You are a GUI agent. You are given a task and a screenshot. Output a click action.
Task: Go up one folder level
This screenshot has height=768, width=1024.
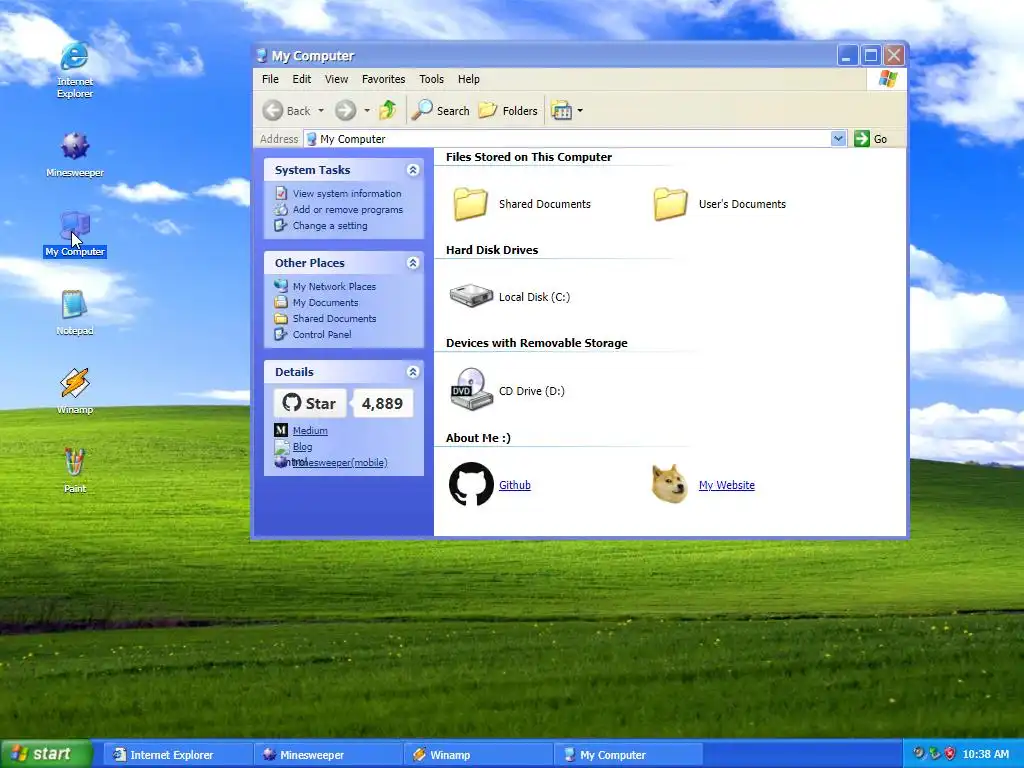(388, 110)
